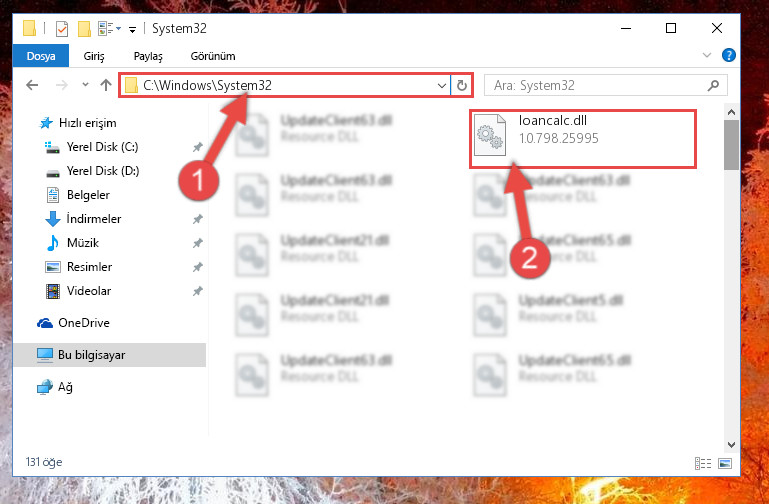
Task: Open the Help question mark icon
Action: [x=729, y=55]
